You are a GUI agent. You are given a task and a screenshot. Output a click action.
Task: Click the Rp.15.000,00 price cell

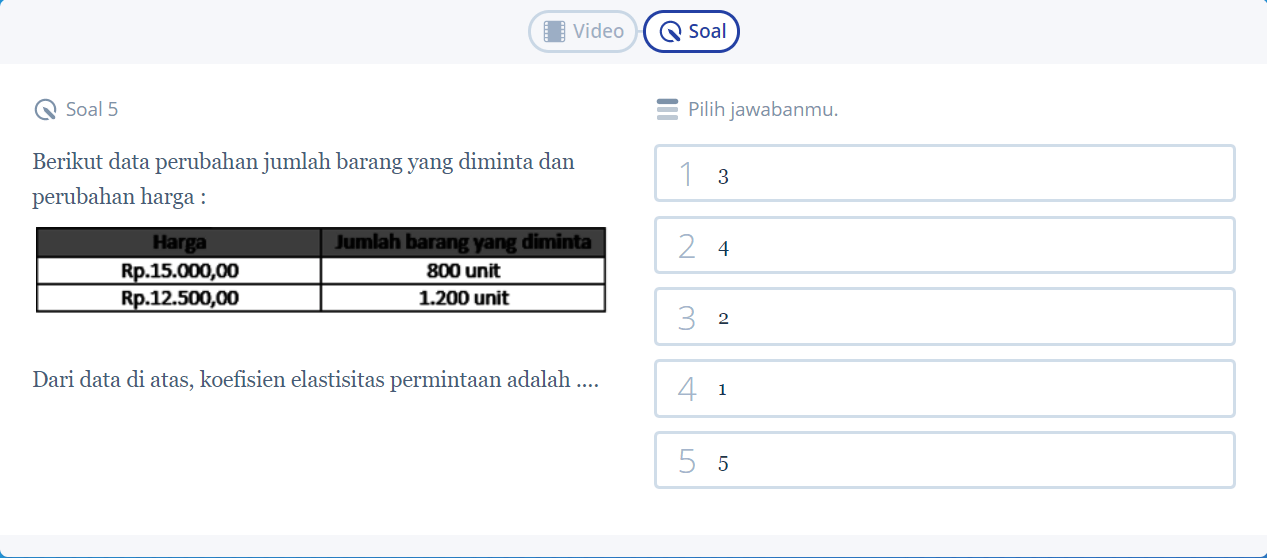(x=179, y=271)
